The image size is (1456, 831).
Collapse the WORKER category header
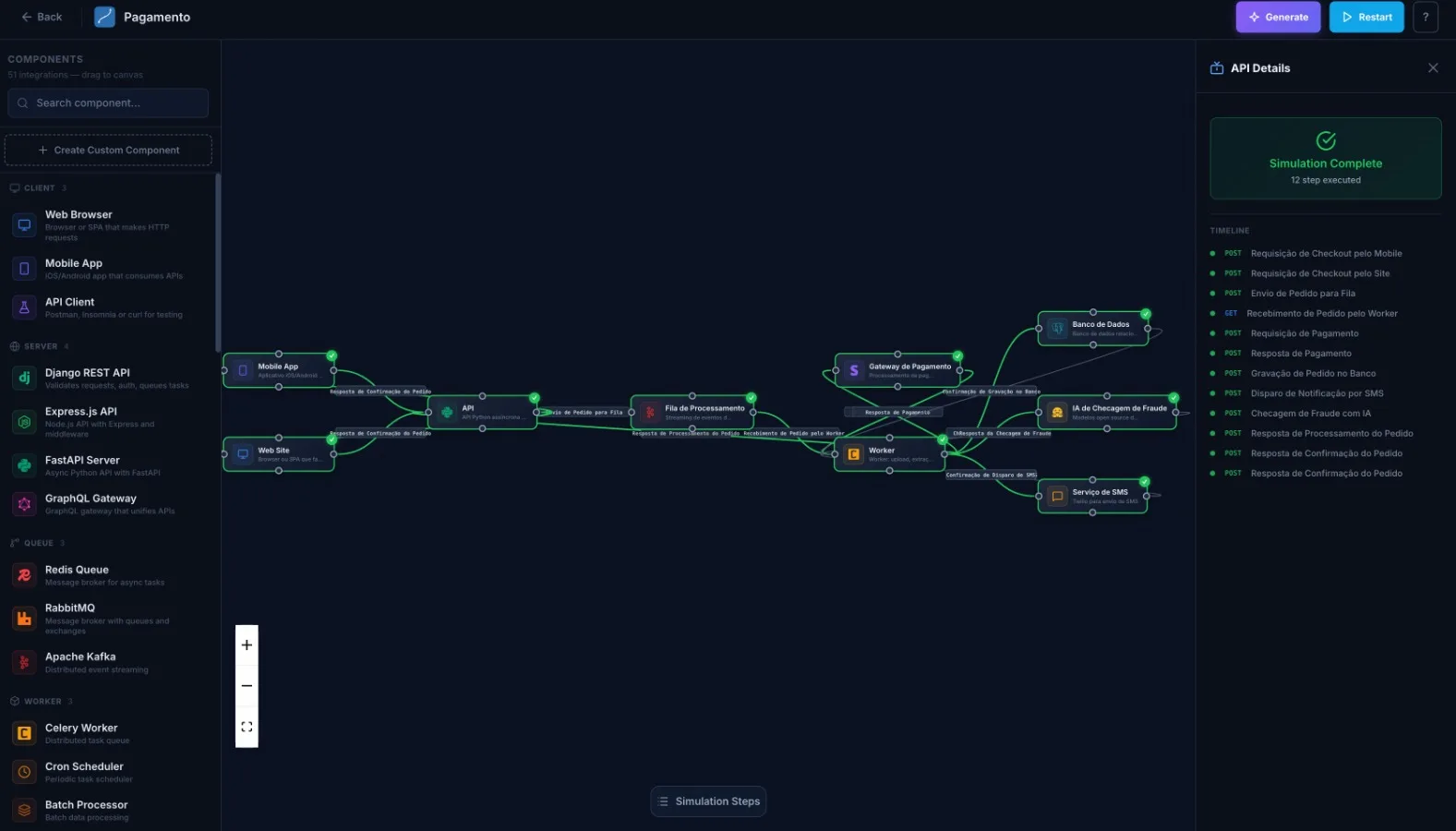pyautogui.click(x=41, y=701)
